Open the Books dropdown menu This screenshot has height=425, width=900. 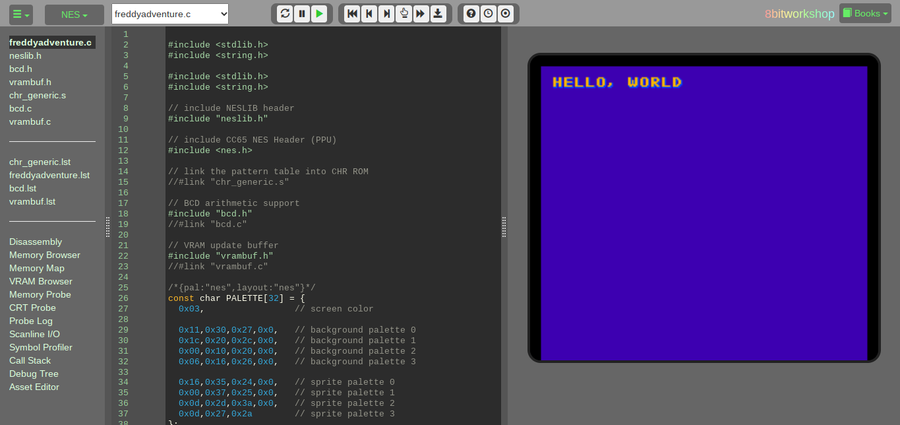[x=865, y=13]
